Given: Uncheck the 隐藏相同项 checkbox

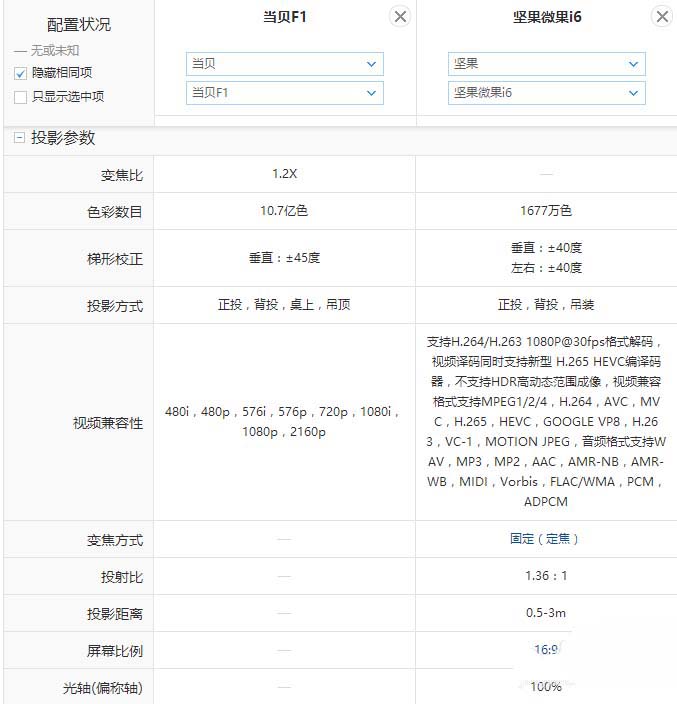Looking at the screenshot, I should pyautogui.click(x=20, y=73).
